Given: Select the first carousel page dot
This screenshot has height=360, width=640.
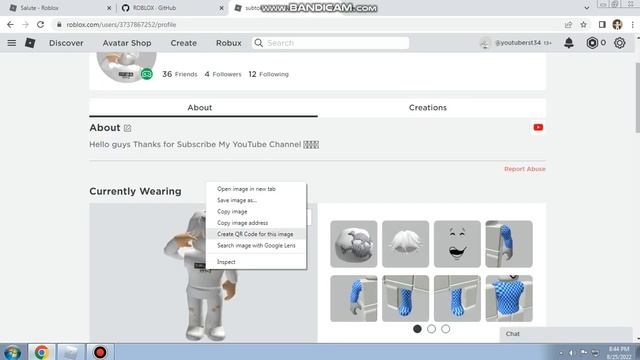Looking at the screenshot, I should point(417,329).
